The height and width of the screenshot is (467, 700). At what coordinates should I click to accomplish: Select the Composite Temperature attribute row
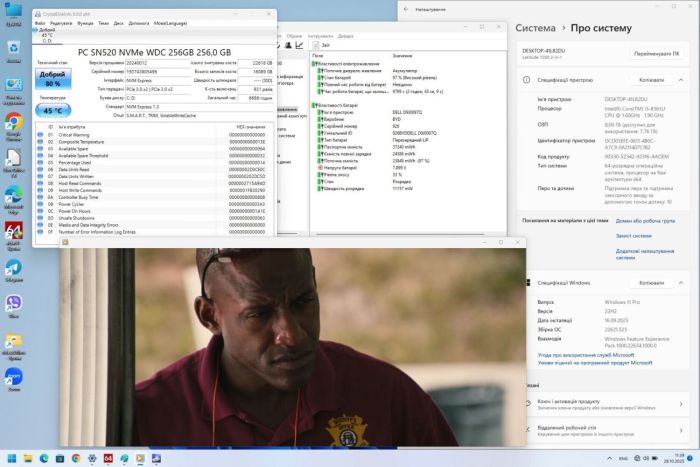154,142
